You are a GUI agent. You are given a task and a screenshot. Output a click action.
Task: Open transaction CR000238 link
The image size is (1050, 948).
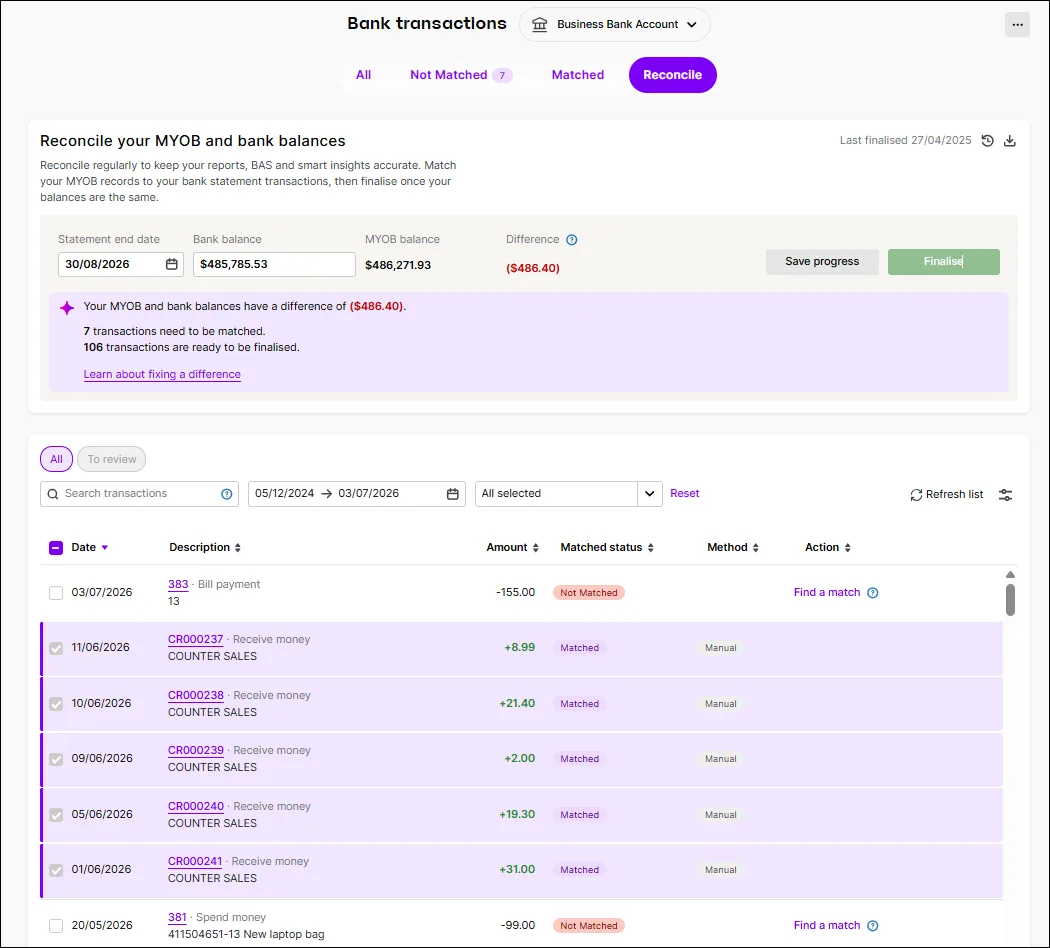pyautogui.click(x=196, y=696)
